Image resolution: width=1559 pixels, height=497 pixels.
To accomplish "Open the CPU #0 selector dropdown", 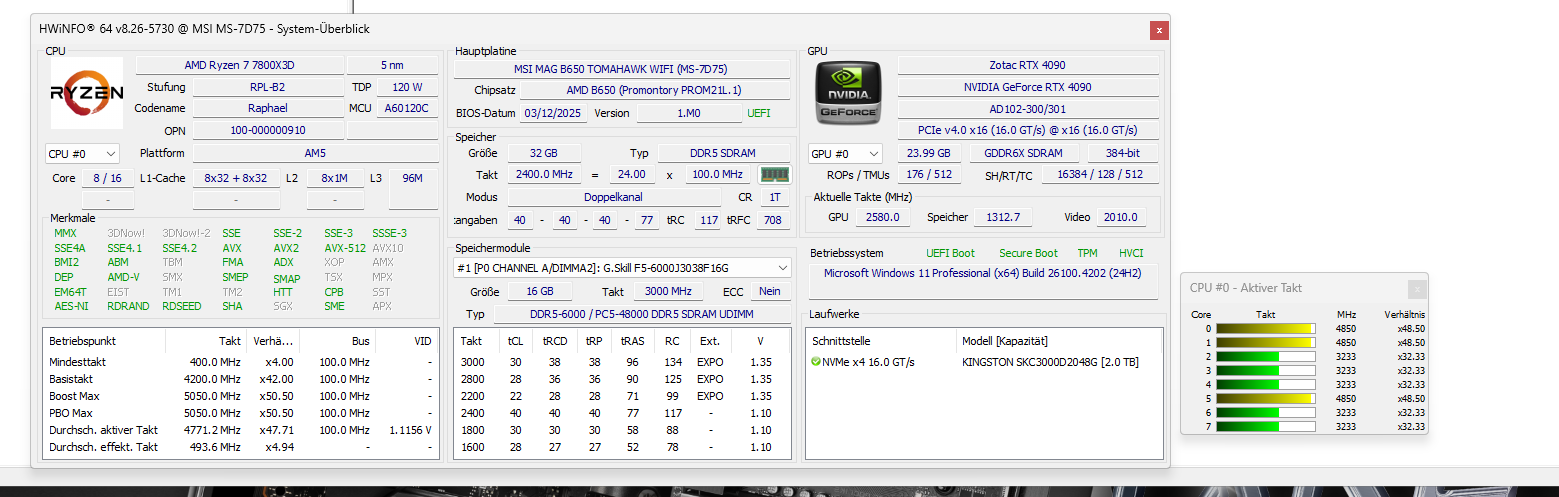I will 82,154.
